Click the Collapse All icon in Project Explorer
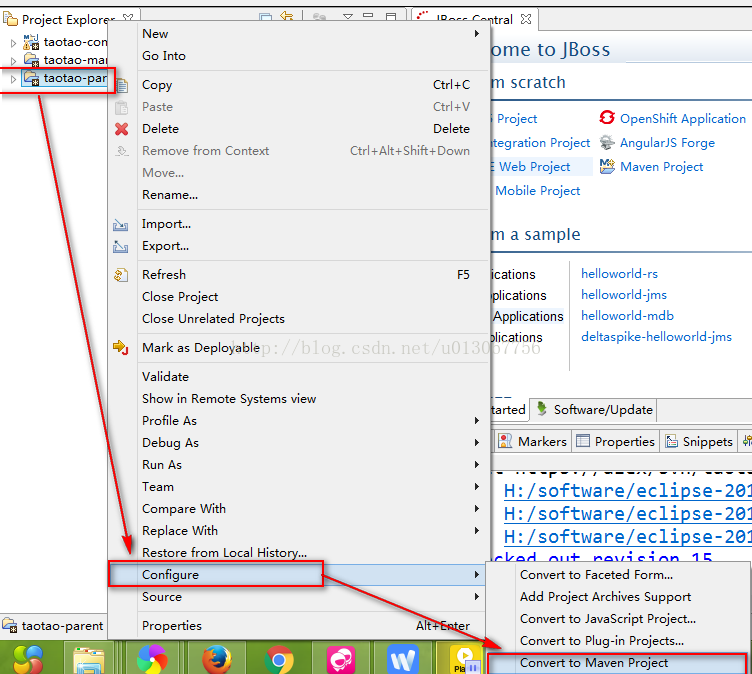Screen dimensions: 752x674 coord(265,17)
